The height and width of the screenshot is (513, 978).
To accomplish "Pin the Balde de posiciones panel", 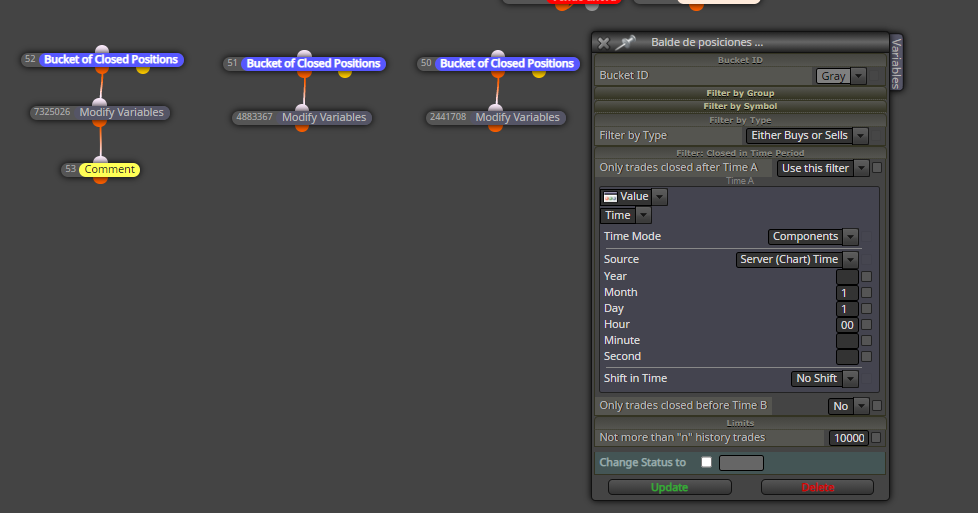I will point(625,42).
